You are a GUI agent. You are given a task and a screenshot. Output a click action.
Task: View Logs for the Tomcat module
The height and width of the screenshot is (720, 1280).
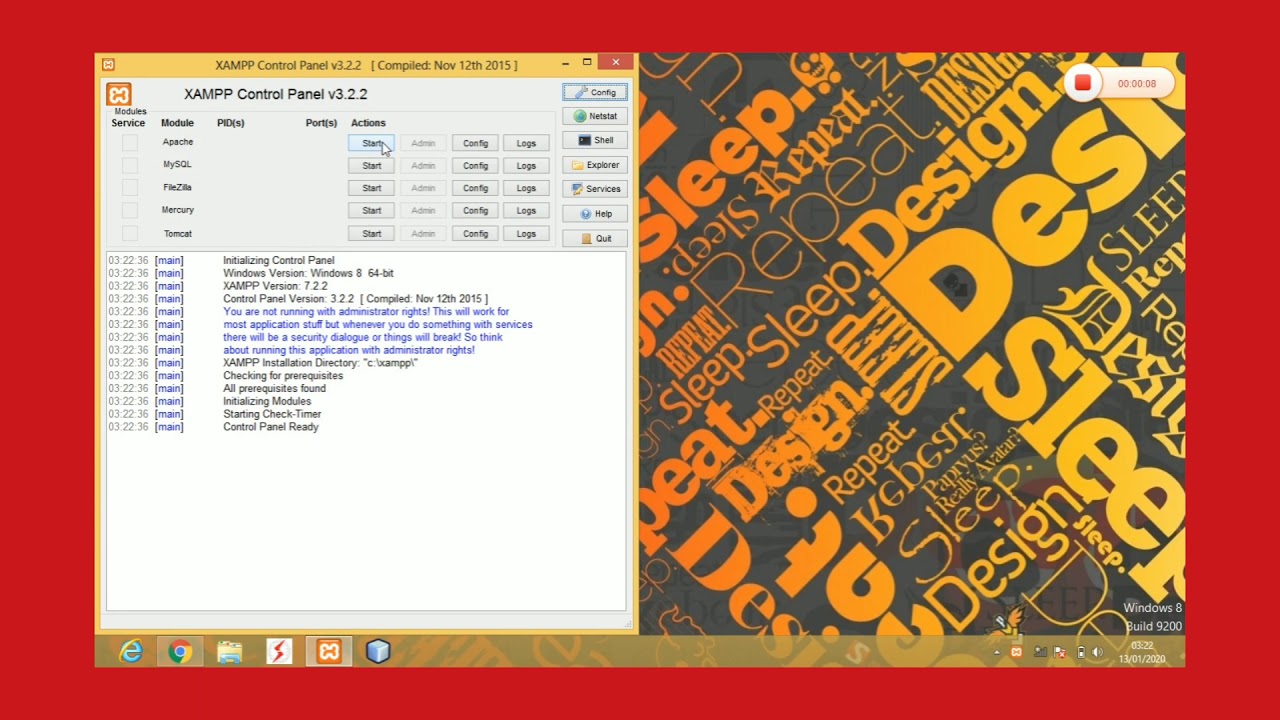click(x=526, y=234)
